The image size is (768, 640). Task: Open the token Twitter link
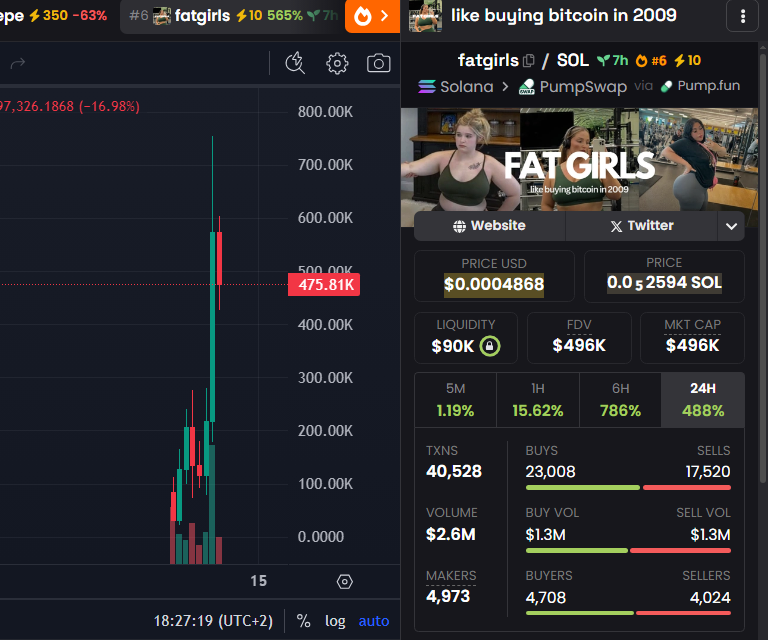[x=641, y=226]
